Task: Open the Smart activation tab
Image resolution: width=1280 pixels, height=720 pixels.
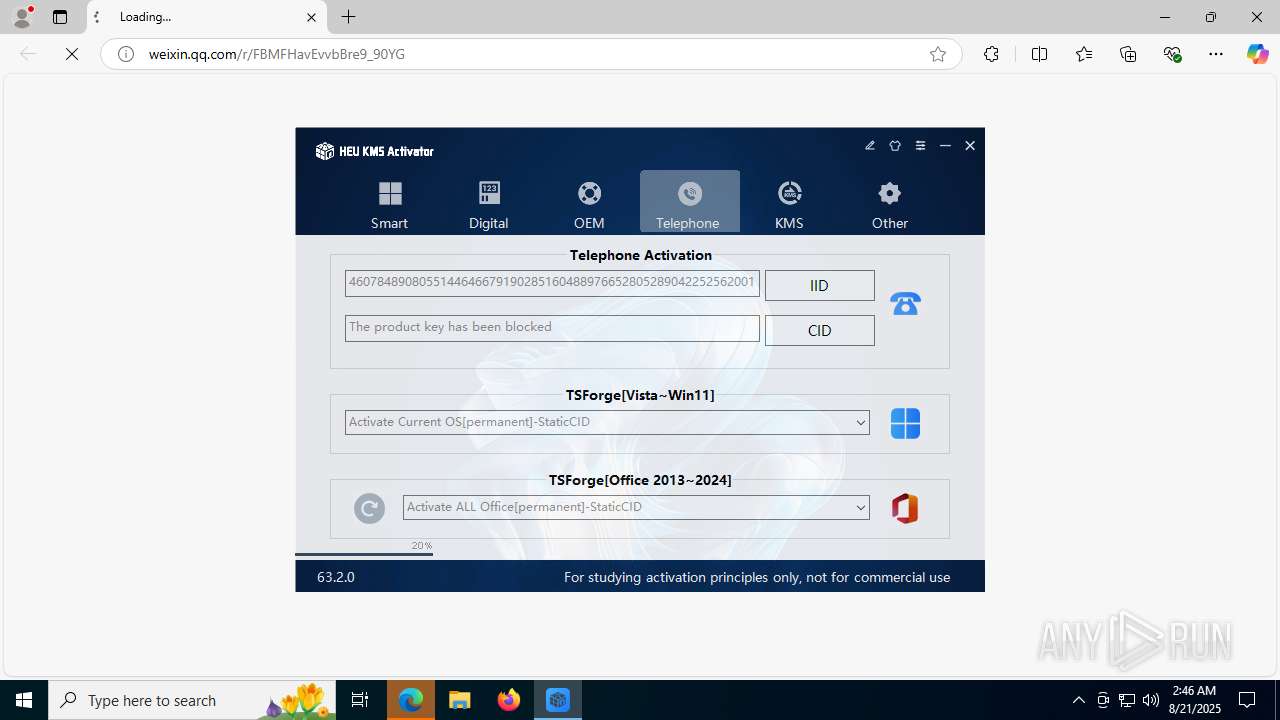Action: click(389, 202)
